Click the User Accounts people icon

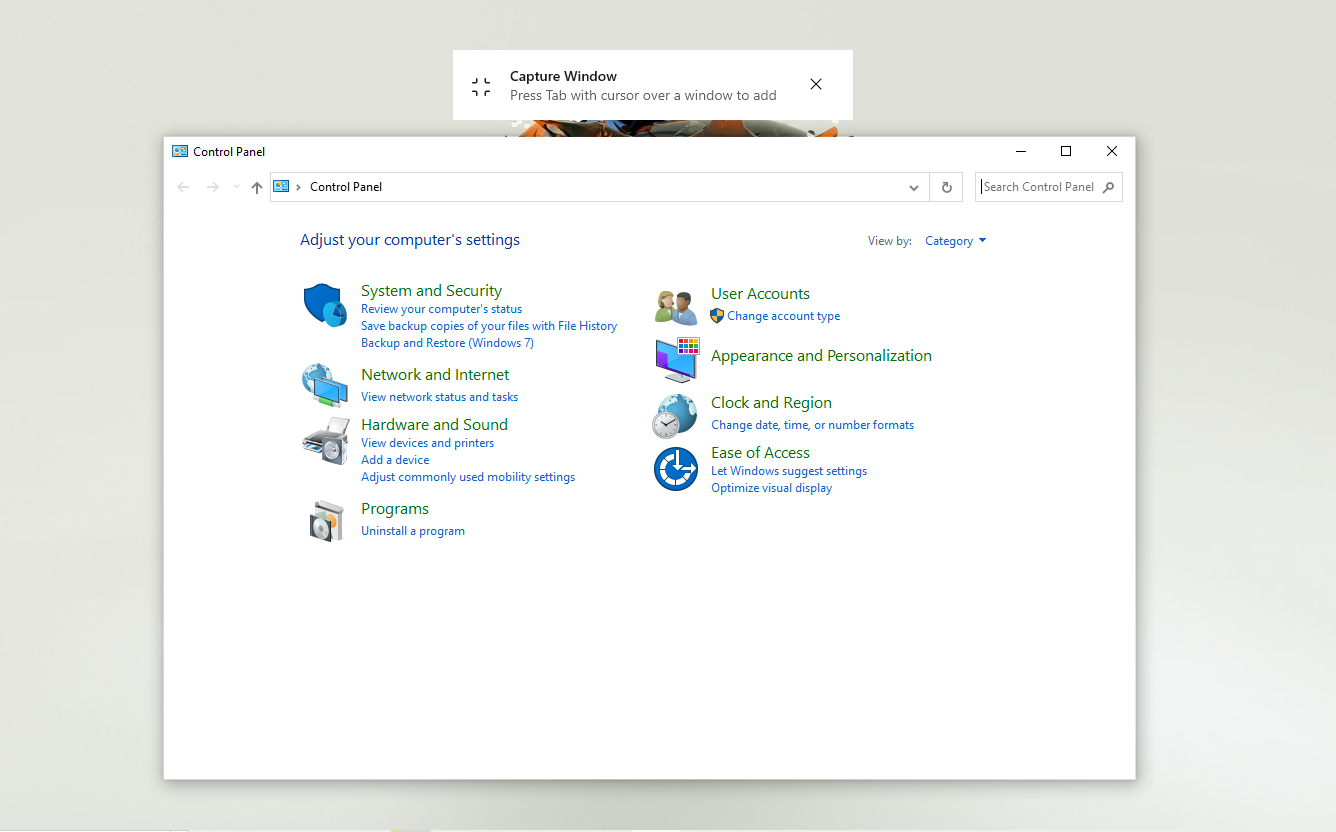(x=676, y=306)
